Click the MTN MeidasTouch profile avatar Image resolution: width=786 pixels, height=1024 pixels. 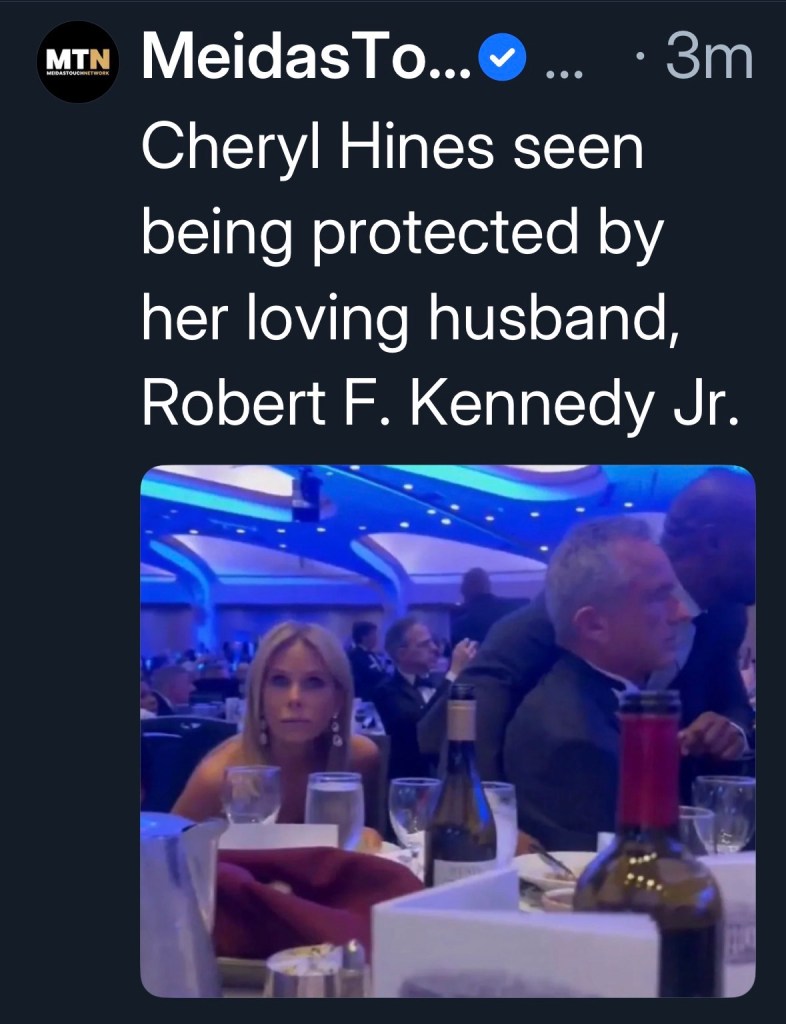point(77,63)
